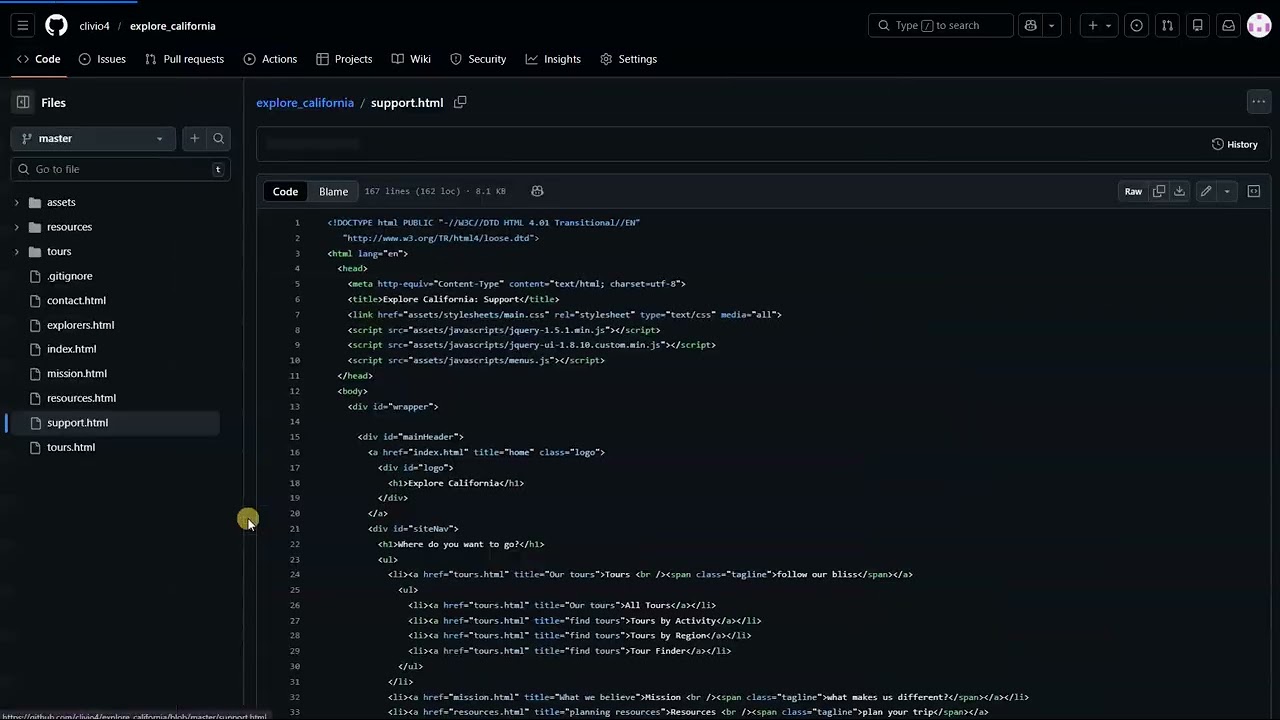The width and height of the screenshot is (1280, 720).
Task: Open mission.html in file tree
Action: click(76, 373)
